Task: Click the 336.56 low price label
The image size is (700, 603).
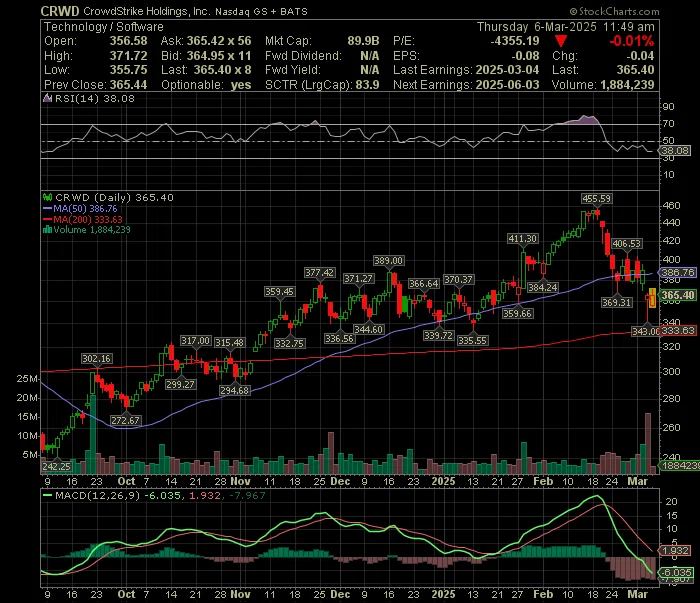Action: coord(339,338)
